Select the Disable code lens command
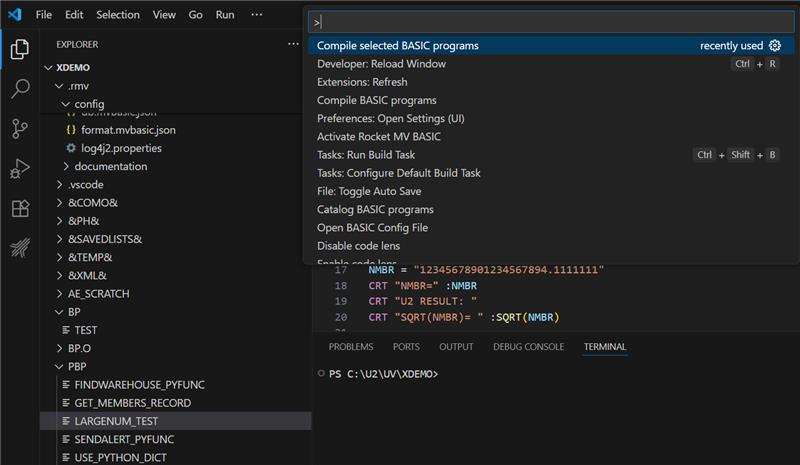Image resolution: width=800 pixels, height=465 pixels. pos(357,246)
